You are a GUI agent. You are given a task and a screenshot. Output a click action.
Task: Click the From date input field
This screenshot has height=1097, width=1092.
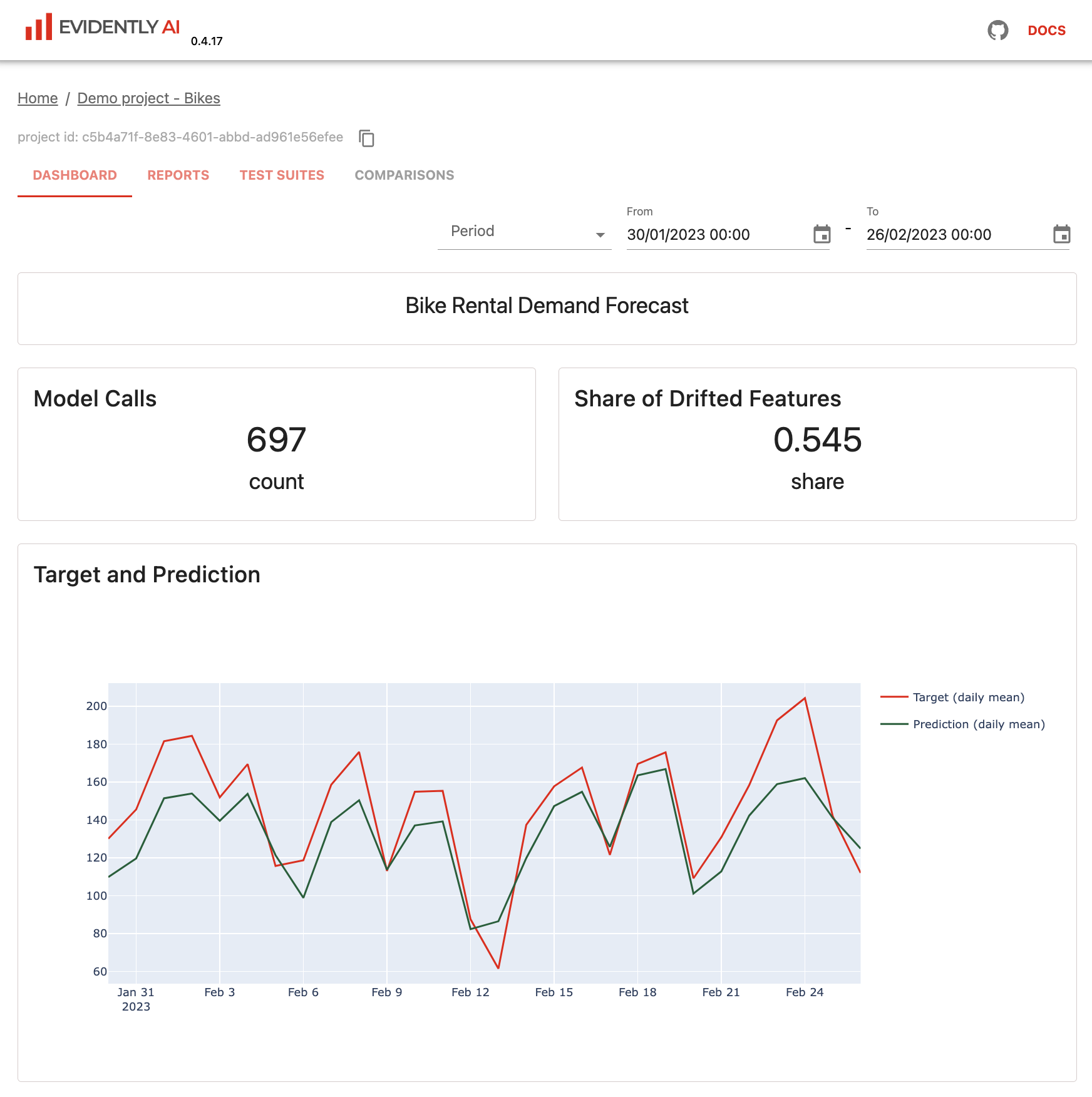[x=714, y=235]
